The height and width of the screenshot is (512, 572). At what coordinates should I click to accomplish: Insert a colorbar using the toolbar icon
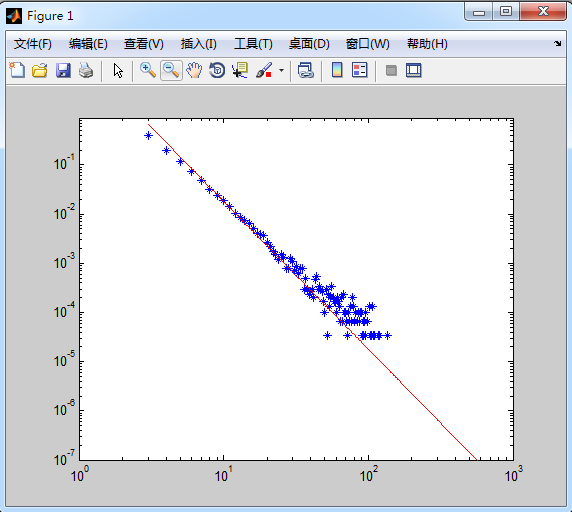click(x=337, y=70)
